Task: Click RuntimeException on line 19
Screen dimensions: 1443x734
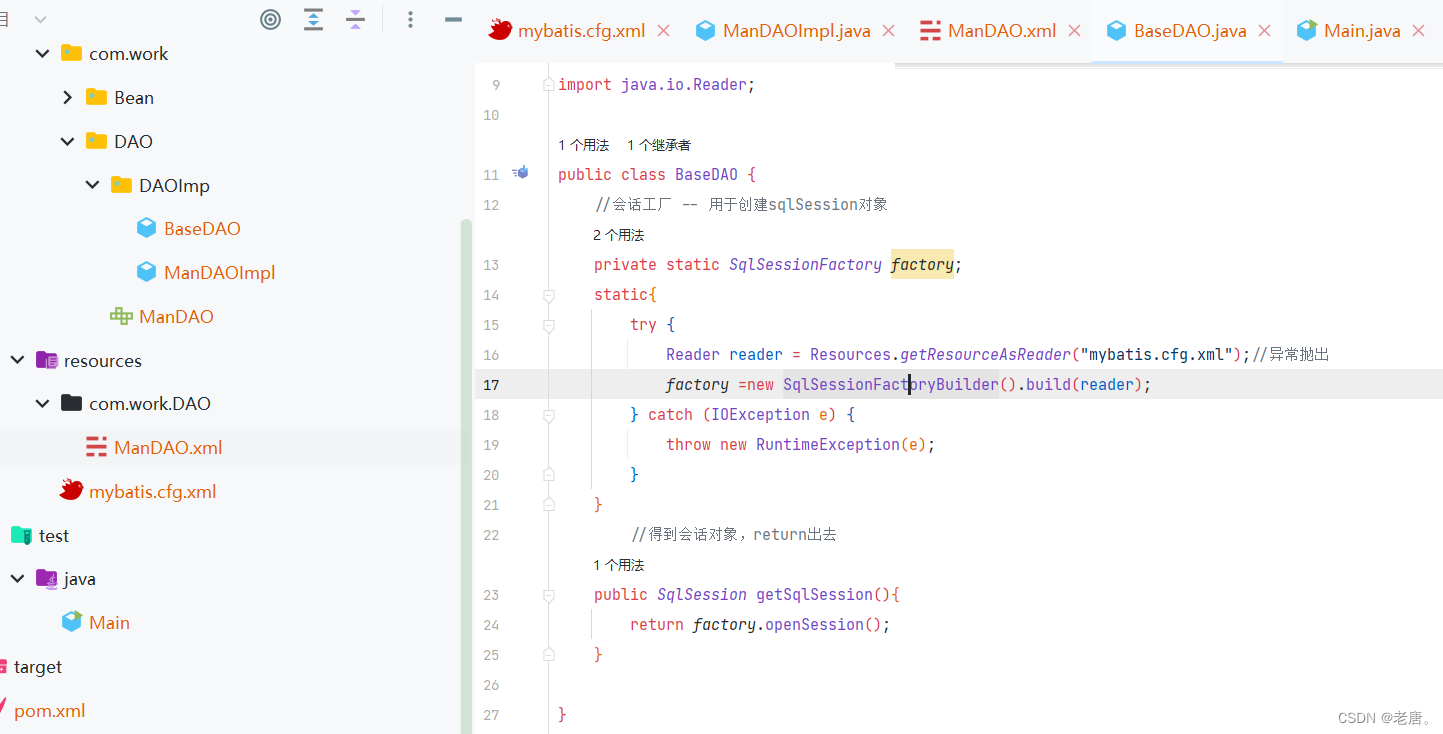Action: pos(828,445)
